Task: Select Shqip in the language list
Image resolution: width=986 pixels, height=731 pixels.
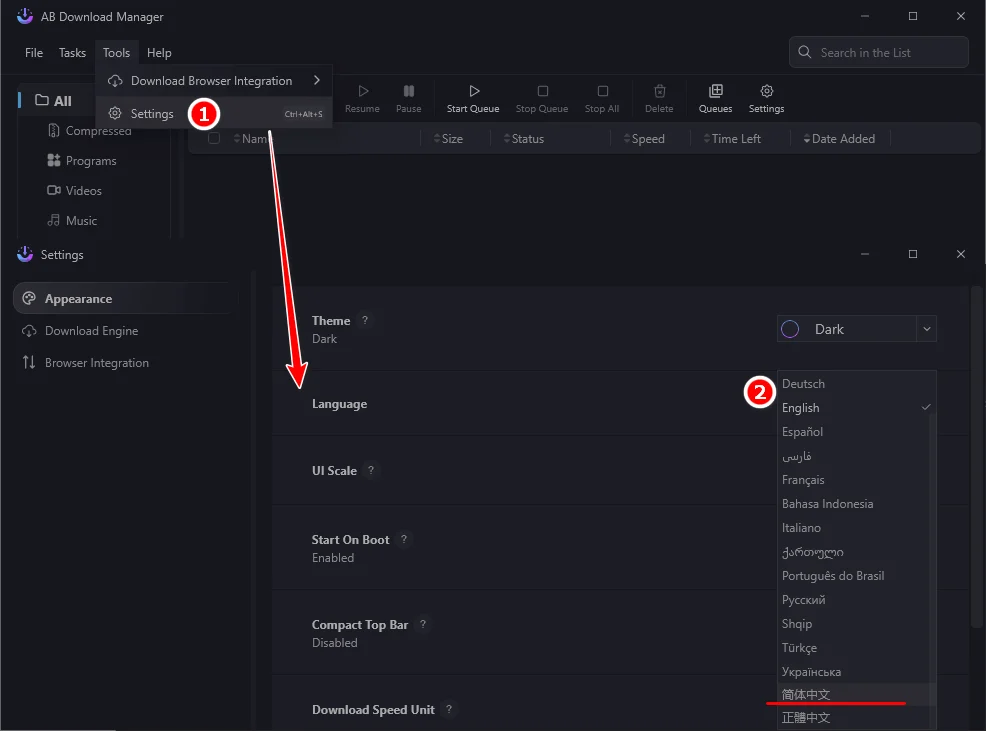Action: (855, 624)
